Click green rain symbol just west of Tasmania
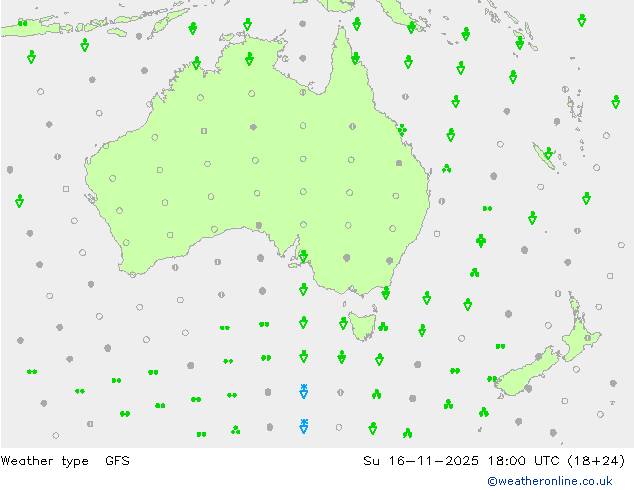This screenshot has width=634, height=490. pos(343,323)
